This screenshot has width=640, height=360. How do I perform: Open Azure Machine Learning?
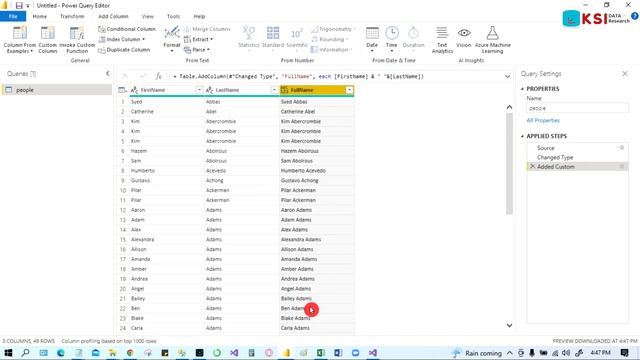coord(492,40)
